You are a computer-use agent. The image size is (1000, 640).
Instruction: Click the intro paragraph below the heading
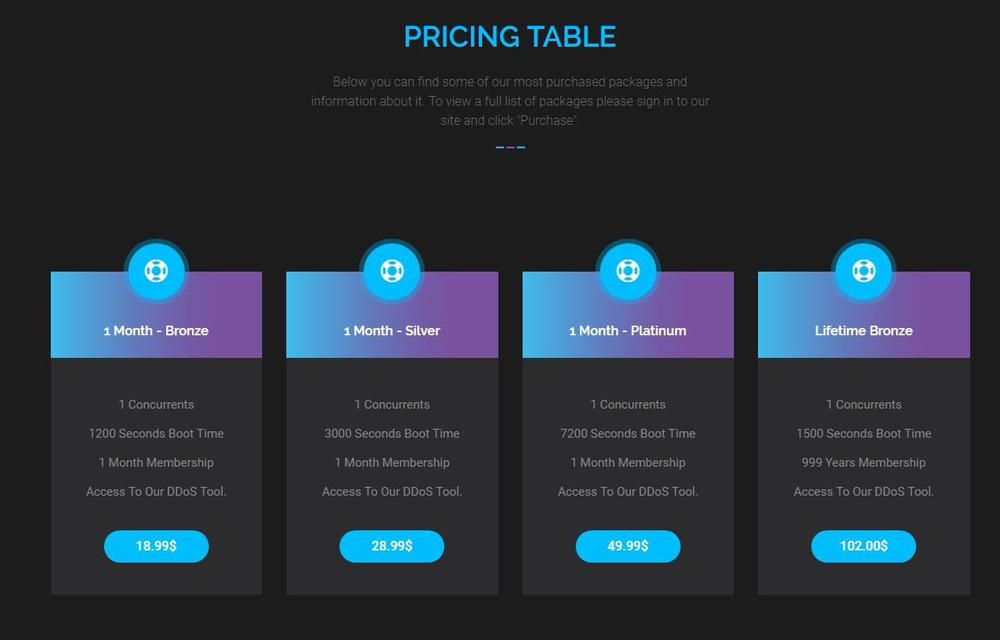[510, 101]
